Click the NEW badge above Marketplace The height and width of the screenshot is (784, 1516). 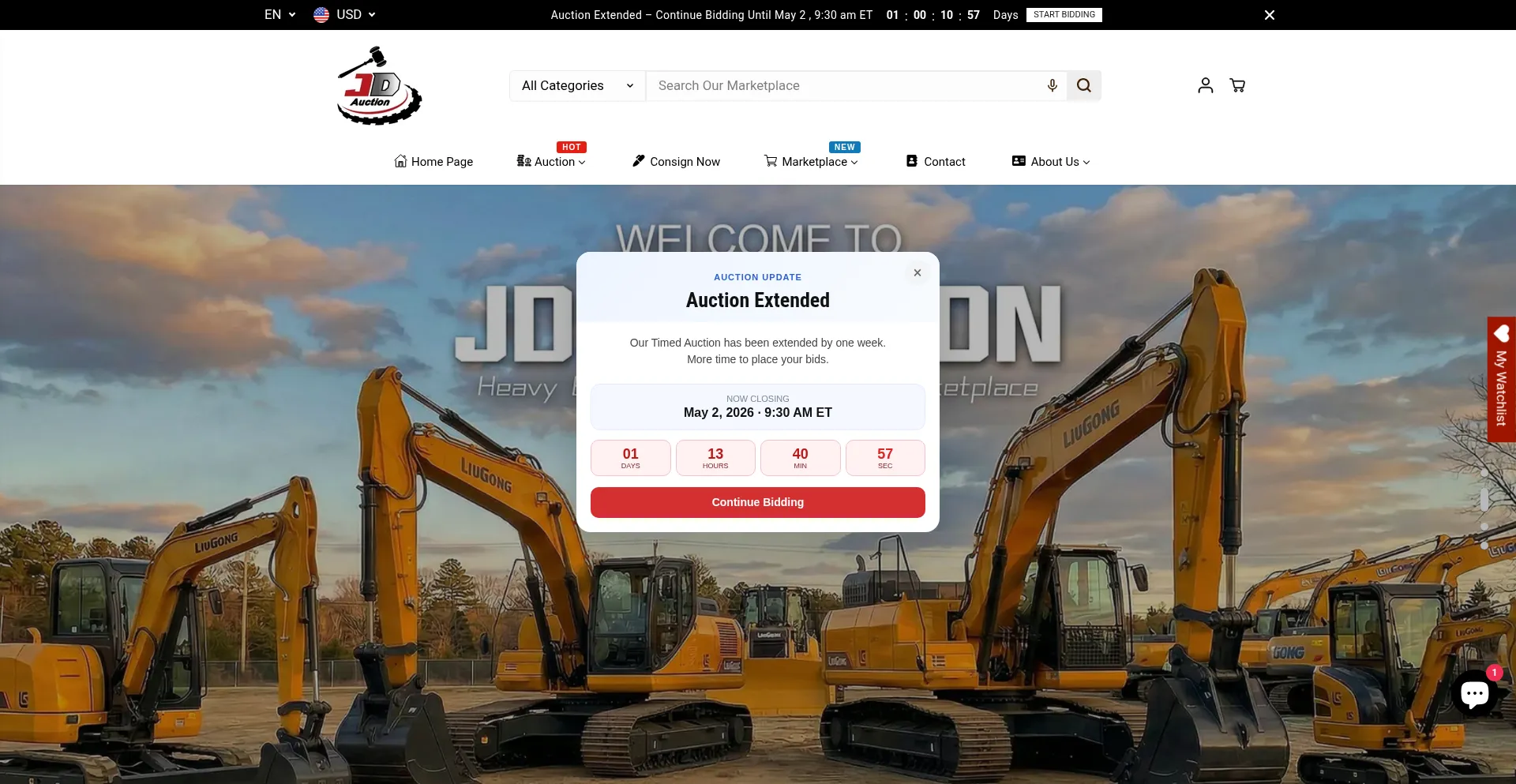(844, 147)
